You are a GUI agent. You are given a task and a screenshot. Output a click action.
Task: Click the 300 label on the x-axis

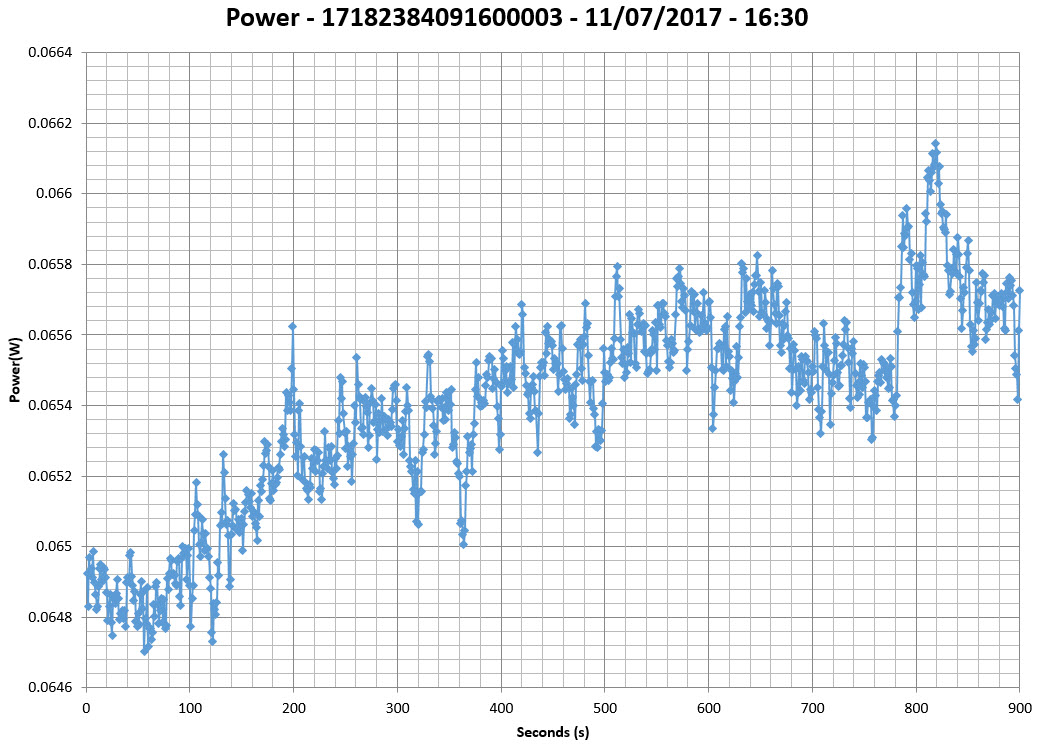pos(397,707)
